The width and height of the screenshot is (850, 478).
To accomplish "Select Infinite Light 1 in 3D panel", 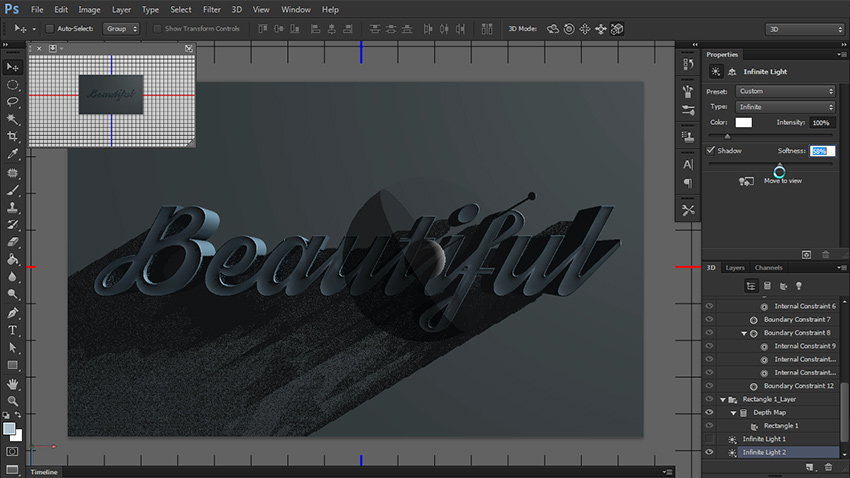I will coord(764,439).
